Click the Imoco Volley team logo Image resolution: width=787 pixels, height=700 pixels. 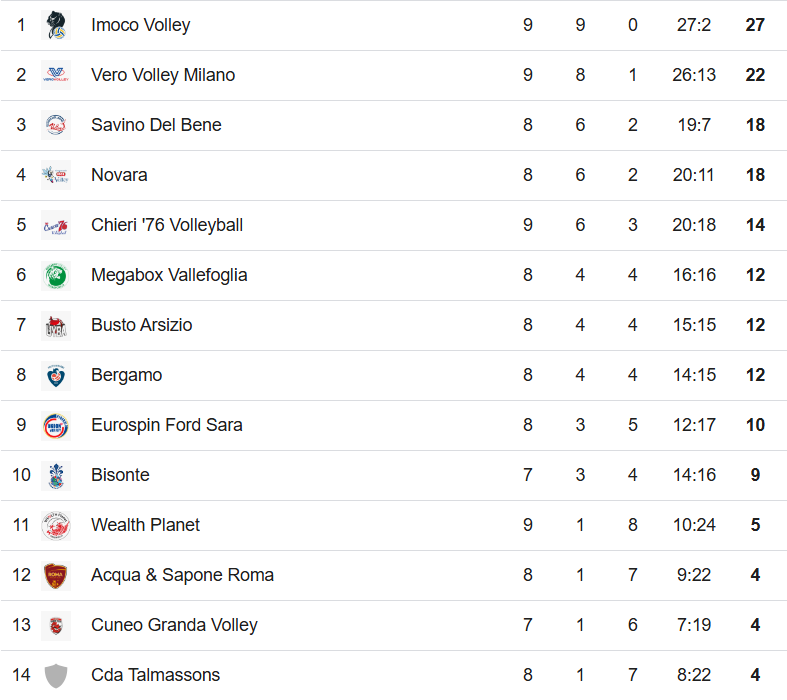[x=56, y=25]
